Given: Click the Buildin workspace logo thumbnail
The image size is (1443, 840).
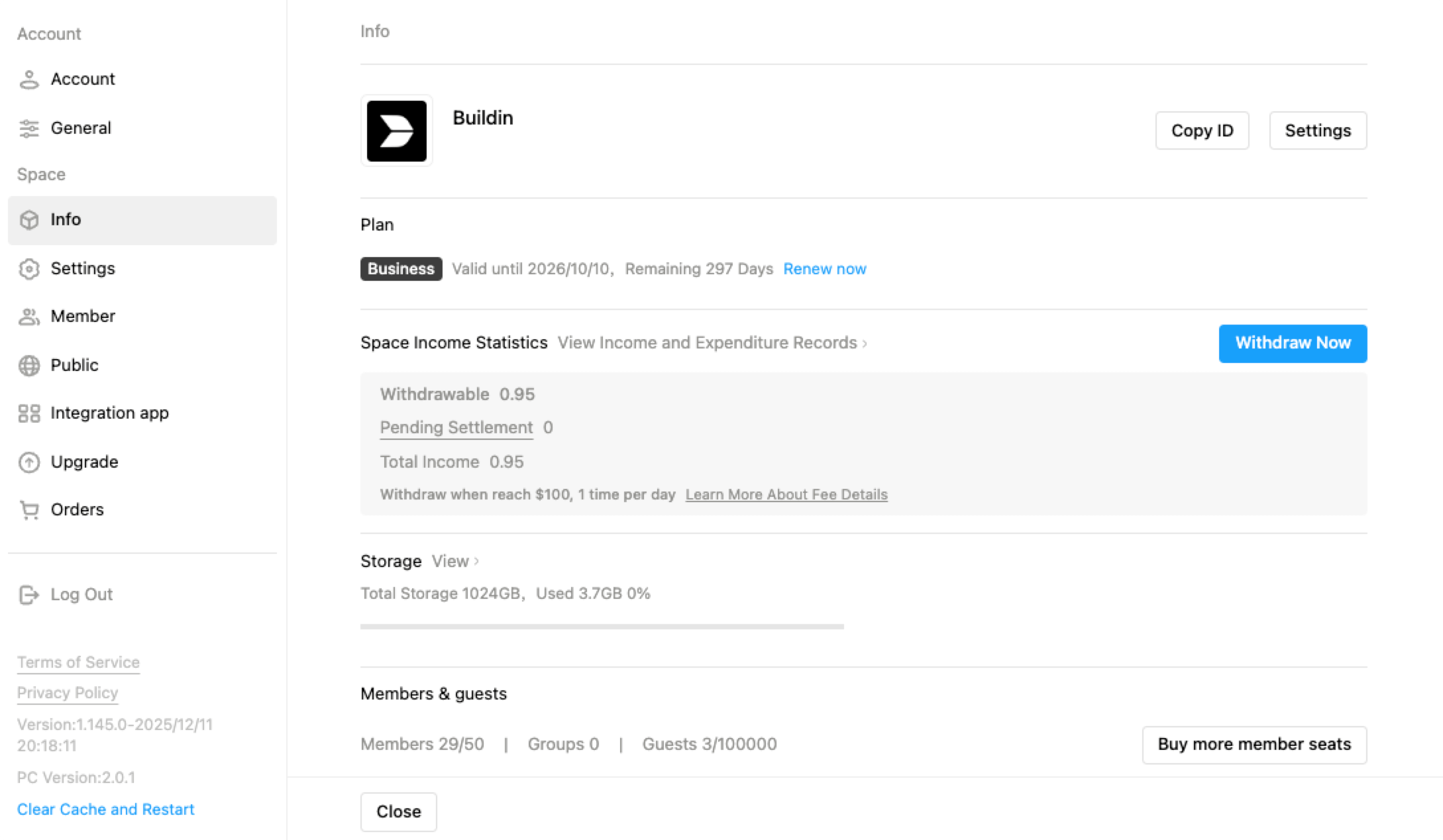Looking at the screenshot, I should pos(396,131).
